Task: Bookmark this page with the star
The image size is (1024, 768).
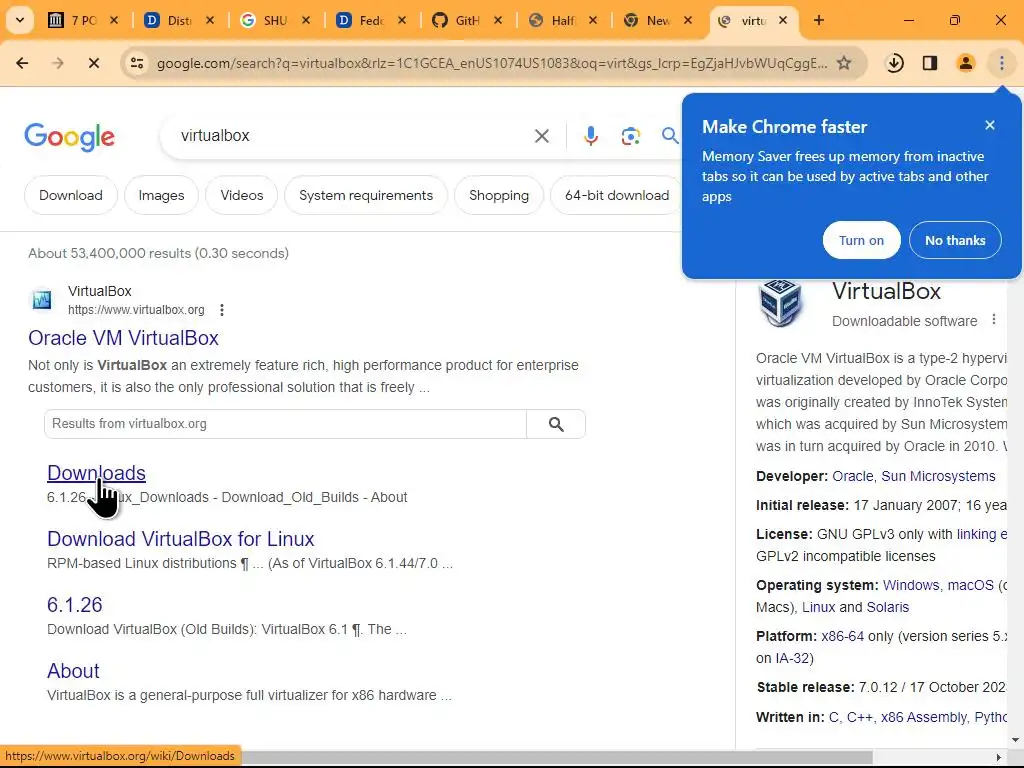Action: (844, 63)
